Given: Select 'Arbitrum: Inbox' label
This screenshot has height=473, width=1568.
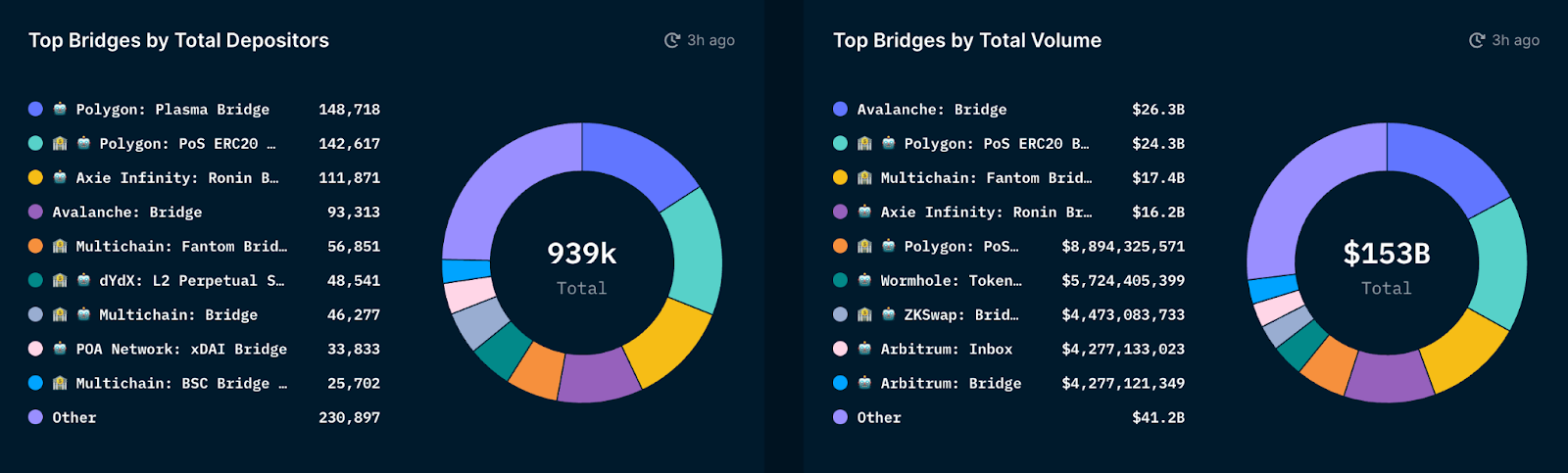Looking at the screenshot, I should click(947, 349).
